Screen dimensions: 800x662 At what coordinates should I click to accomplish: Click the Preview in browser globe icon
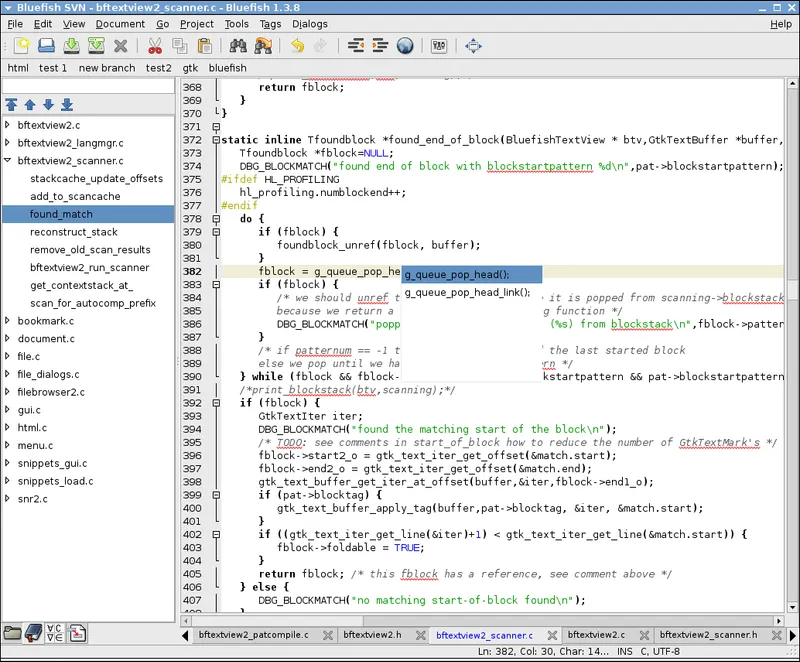[x=405, y=46]
